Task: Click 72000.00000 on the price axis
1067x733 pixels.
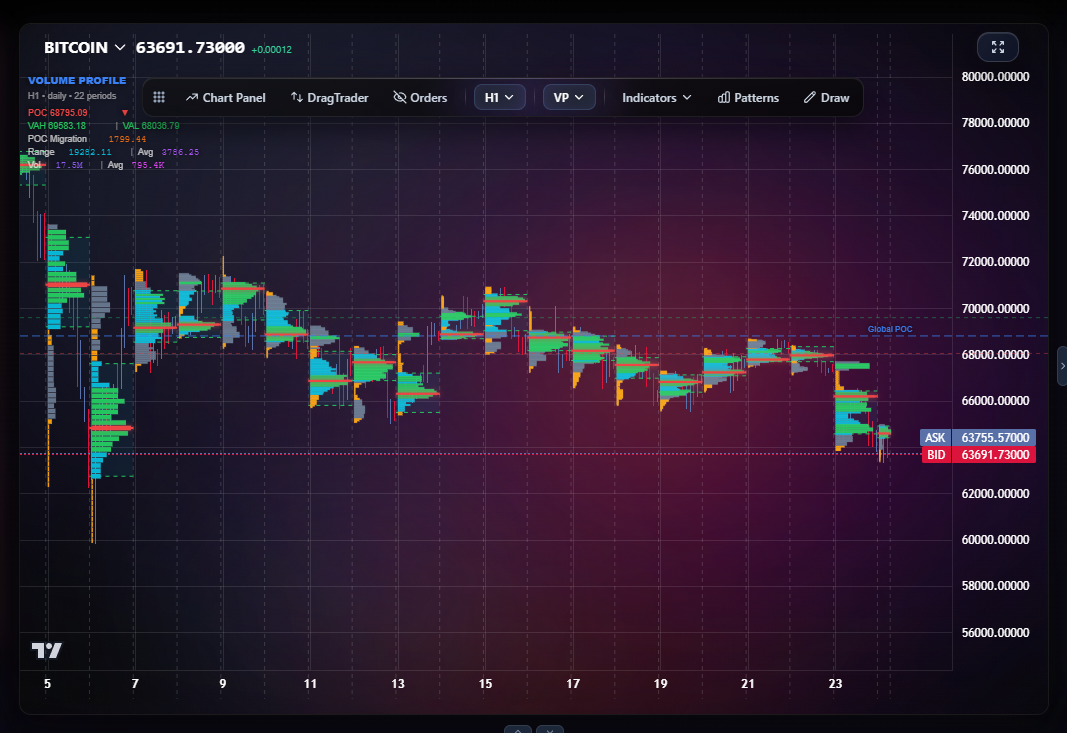Action: 995,262
